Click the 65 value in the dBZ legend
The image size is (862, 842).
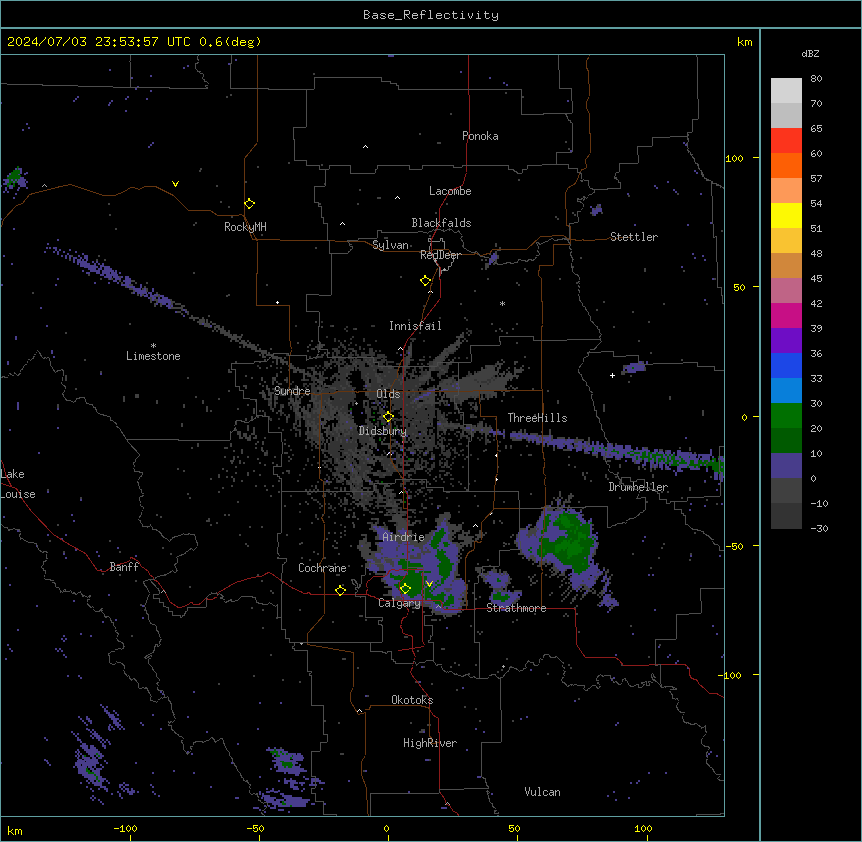click(816, 129)
